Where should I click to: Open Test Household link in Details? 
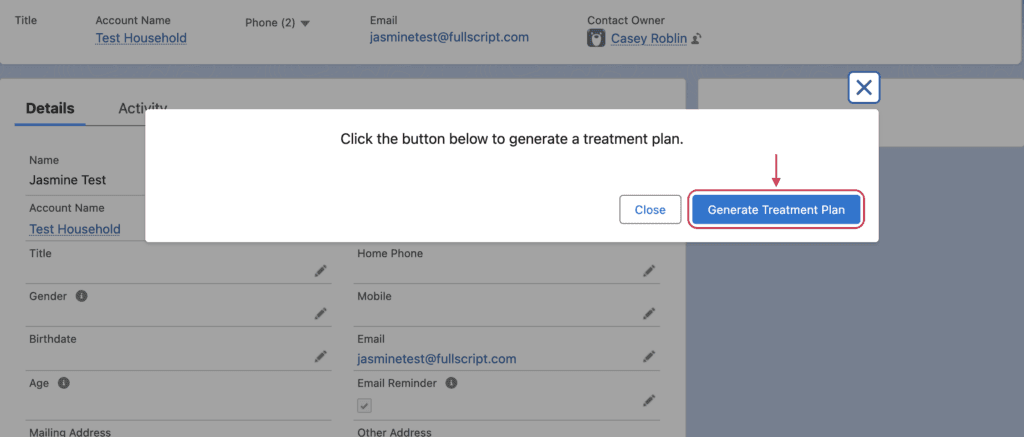click(75, 229)
